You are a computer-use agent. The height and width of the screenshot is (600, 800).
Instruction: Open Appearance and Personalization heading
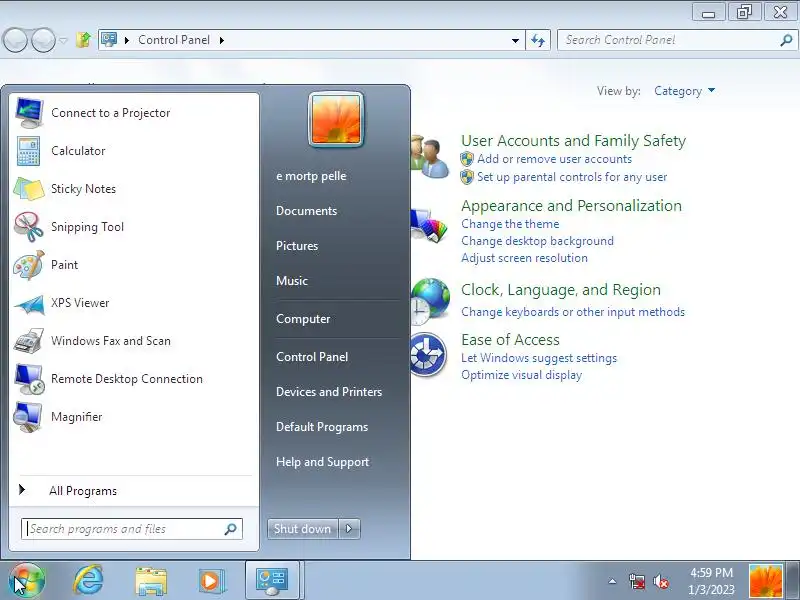click(571, 206)
